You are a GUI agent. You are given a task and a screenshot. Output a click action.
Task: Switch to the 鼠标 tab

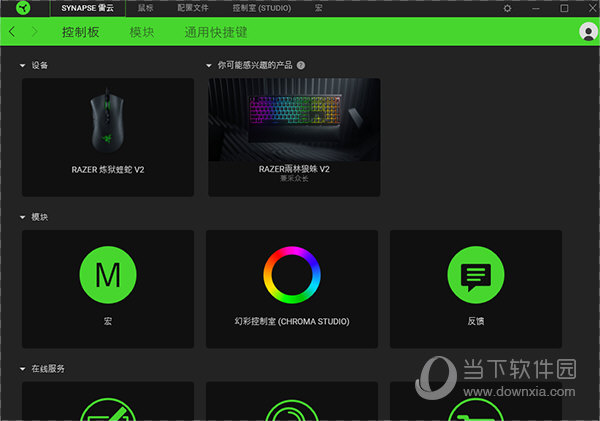145,8
